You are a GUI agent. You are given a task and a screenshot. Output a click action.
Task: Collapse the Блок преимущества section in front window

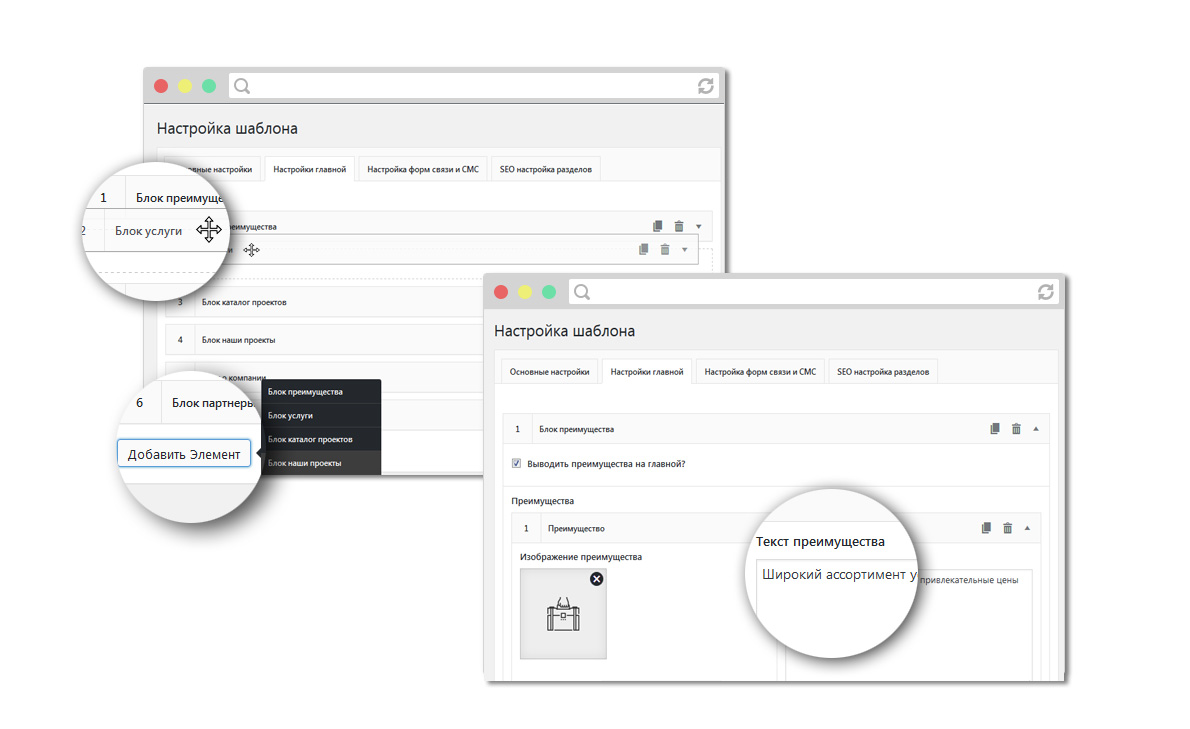coord(1035,429)
